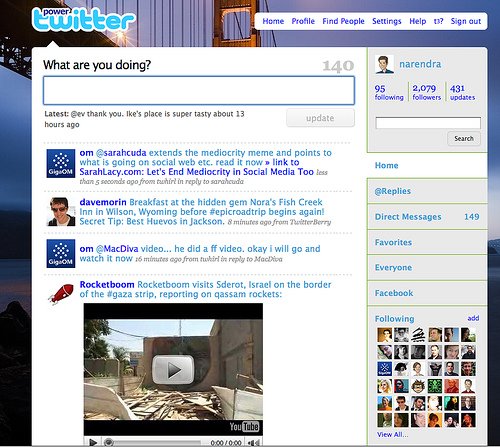
Task: Open the Direct Messages tab
Action: (x=427, y=217)
